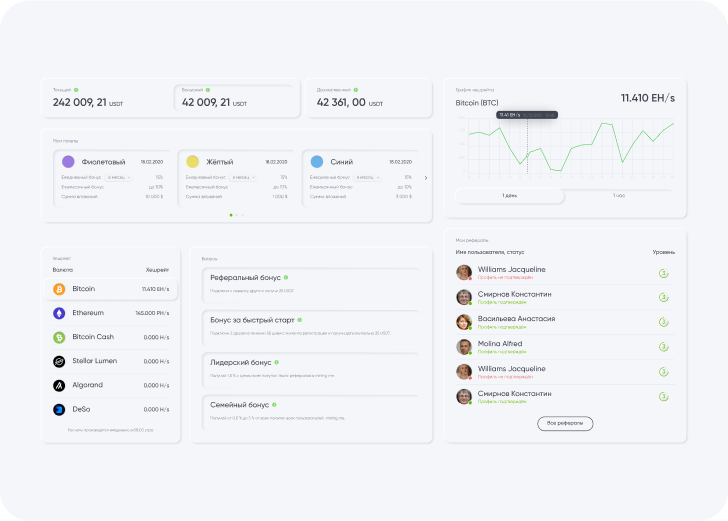
Task: Open period dropdown in the Синий card
Action: pyautogui.click(x=367, y=177)
